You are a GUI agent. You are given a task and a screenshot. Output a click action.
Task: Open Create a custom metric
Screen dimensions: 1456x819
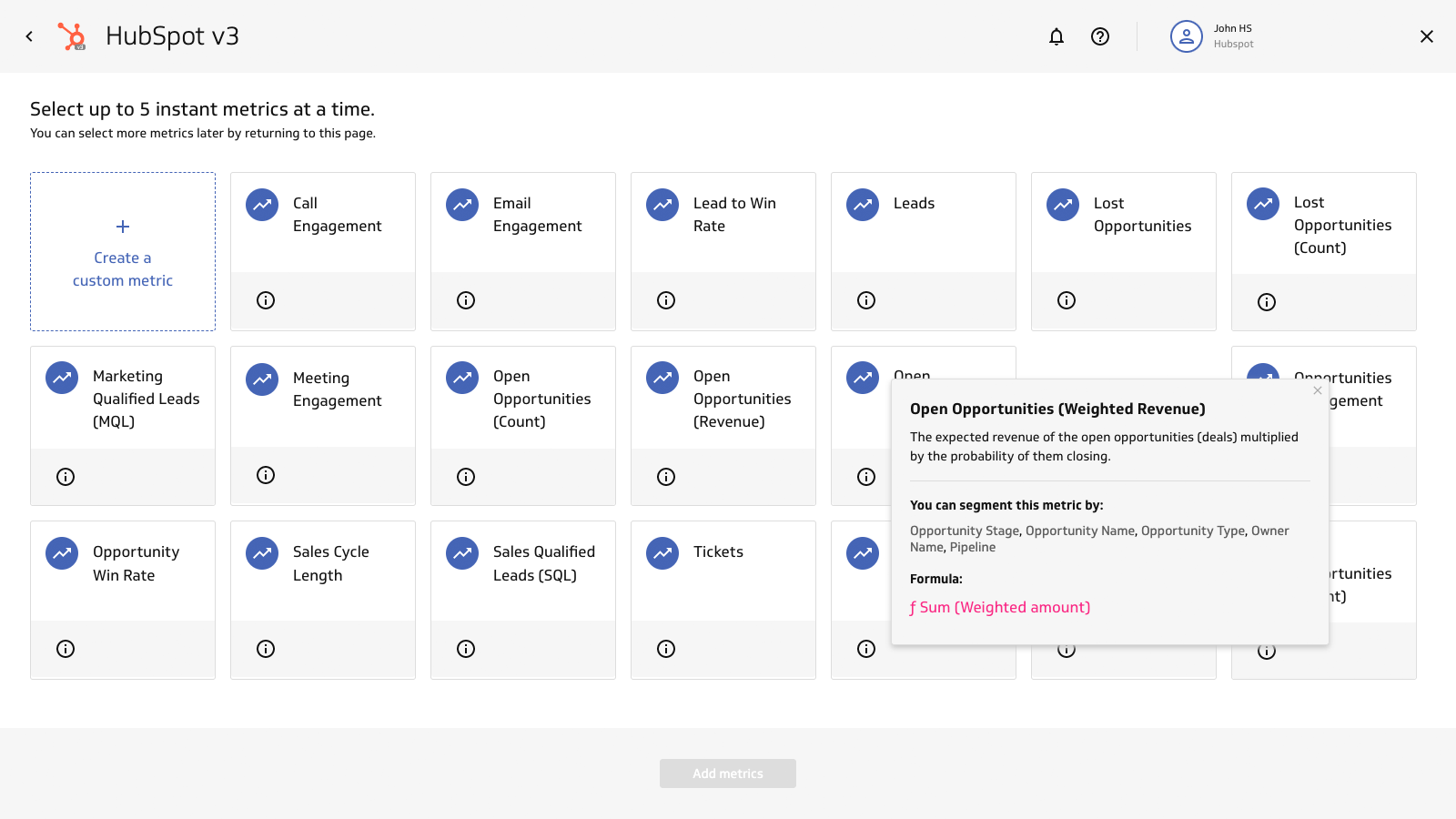coord(123,251)
